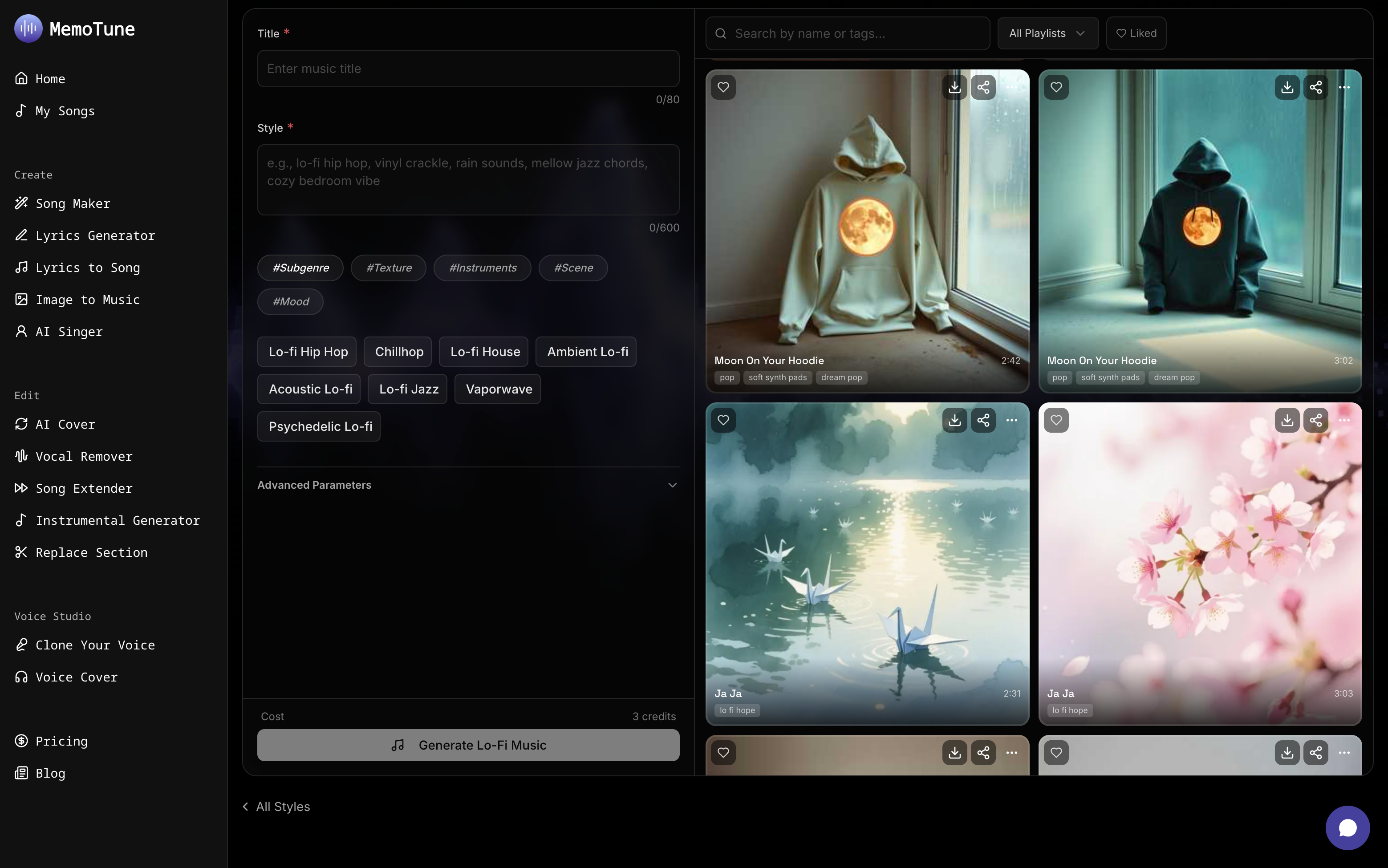The image size is (1388, 868).
Task: Like the beige Moon On Your Hoodie song
Action: 723,87
